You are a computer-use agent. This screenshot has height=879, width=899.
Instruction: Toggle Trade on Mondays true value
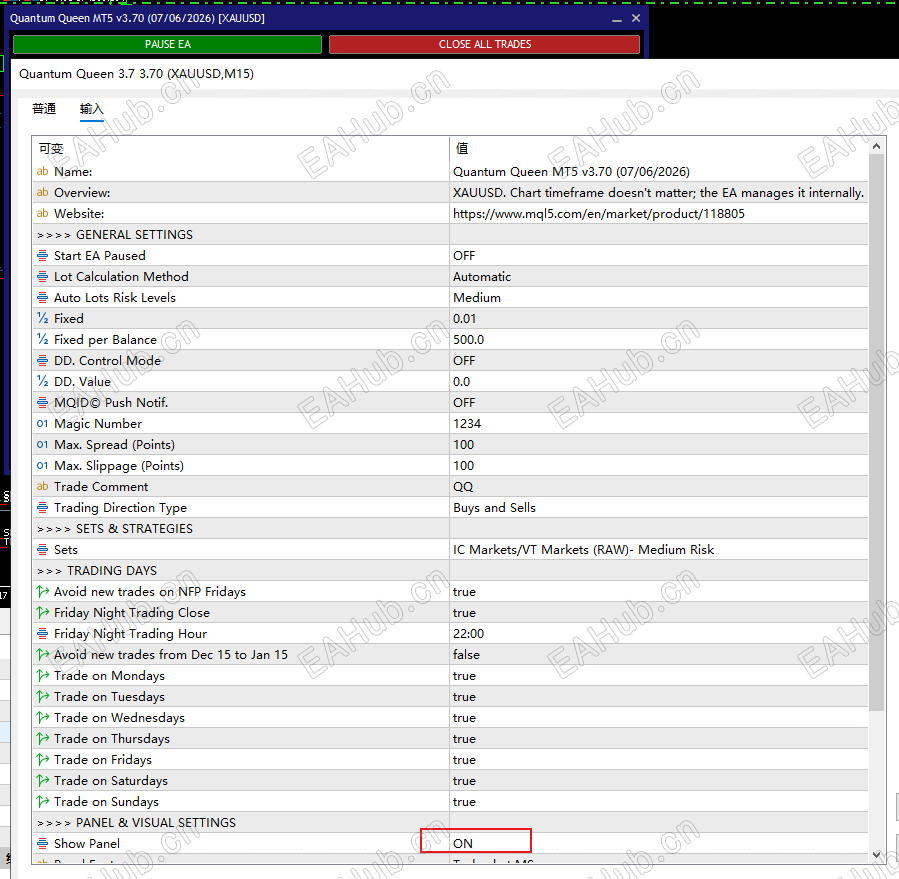pyautogui.click(x=659, y=675)
